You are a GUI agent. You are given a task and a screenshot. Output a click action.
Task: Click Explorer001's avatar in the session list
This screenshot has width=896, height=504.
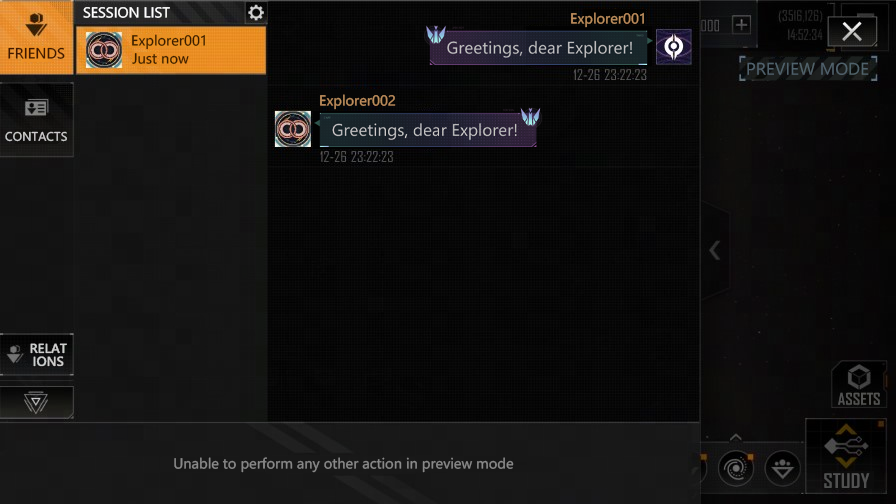pos(103,50)
